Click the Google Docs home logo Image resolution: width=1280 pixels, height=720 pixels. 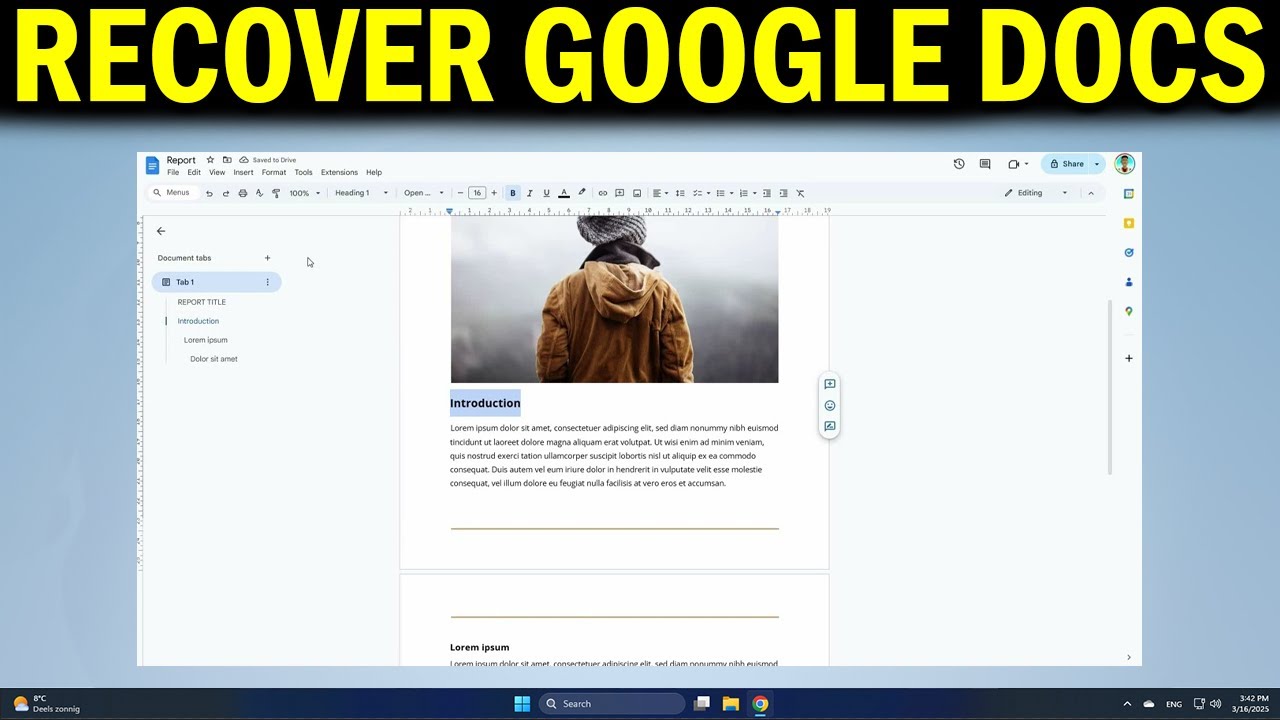point(152,165)
